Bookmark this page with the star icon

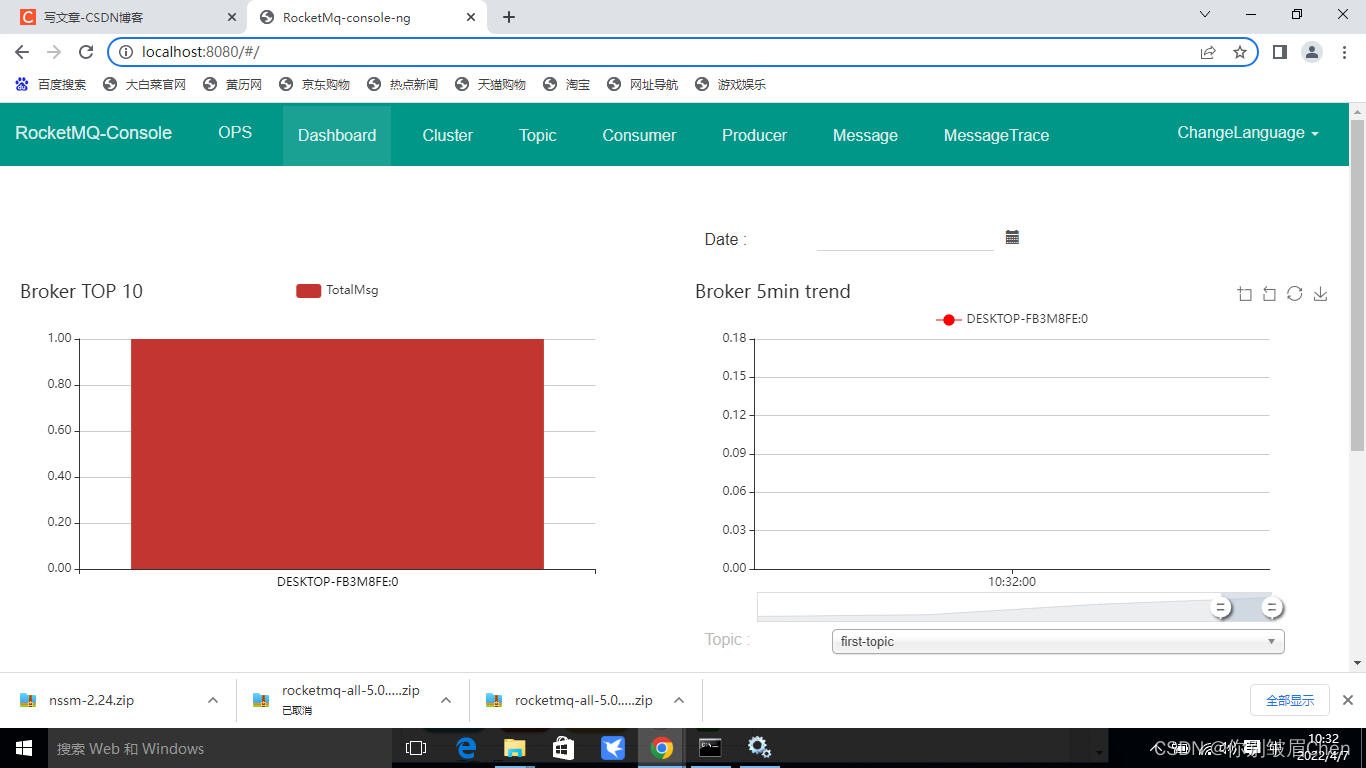[x=1240, y=52]
